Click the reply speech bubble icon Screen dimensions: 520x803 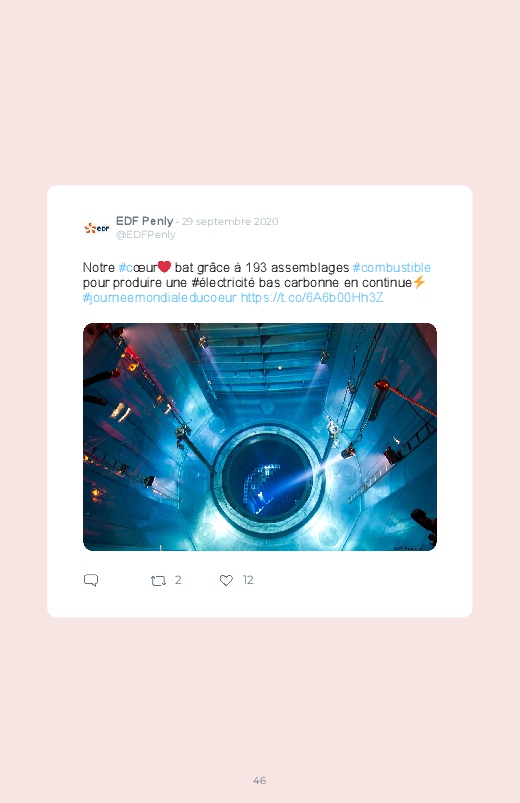tap(91, 580)
